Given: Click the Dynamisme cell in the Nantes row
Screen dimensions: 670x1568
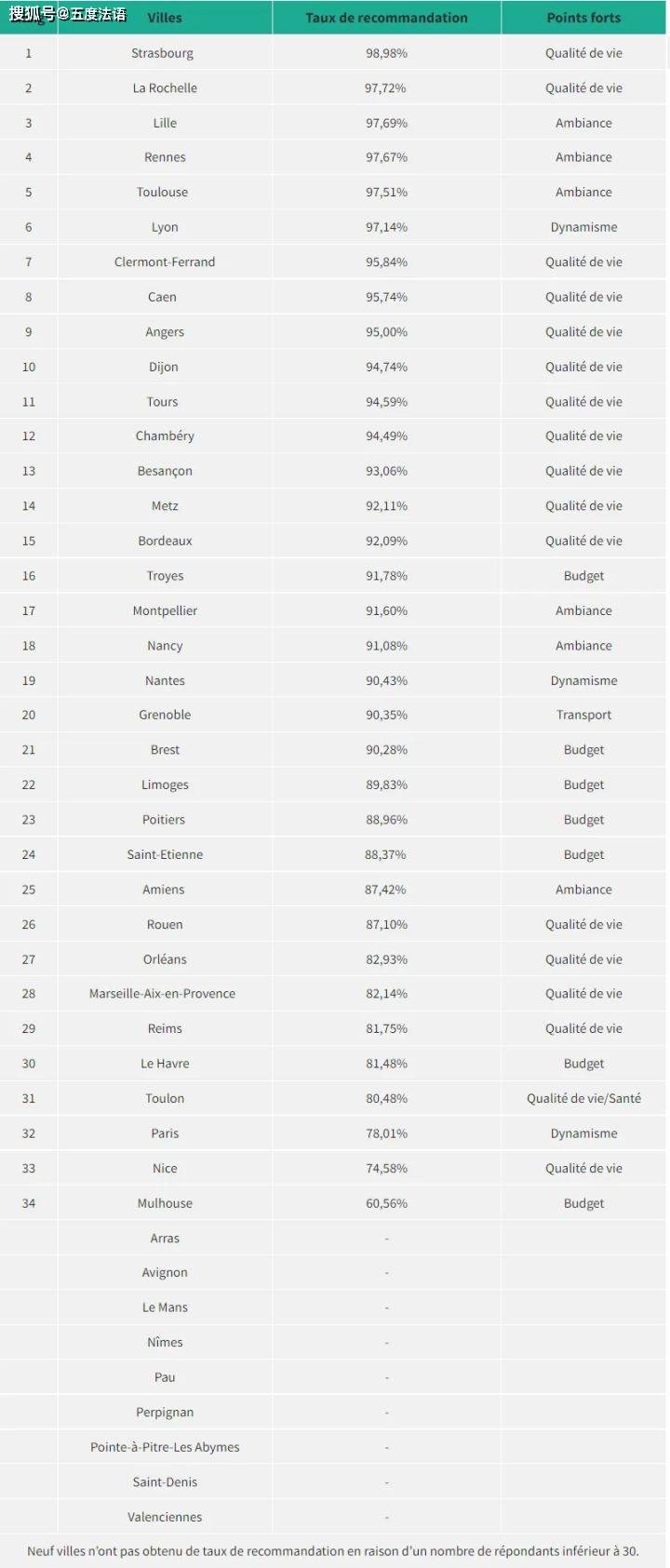Looking at the screenshot, I should click(583, 680).
